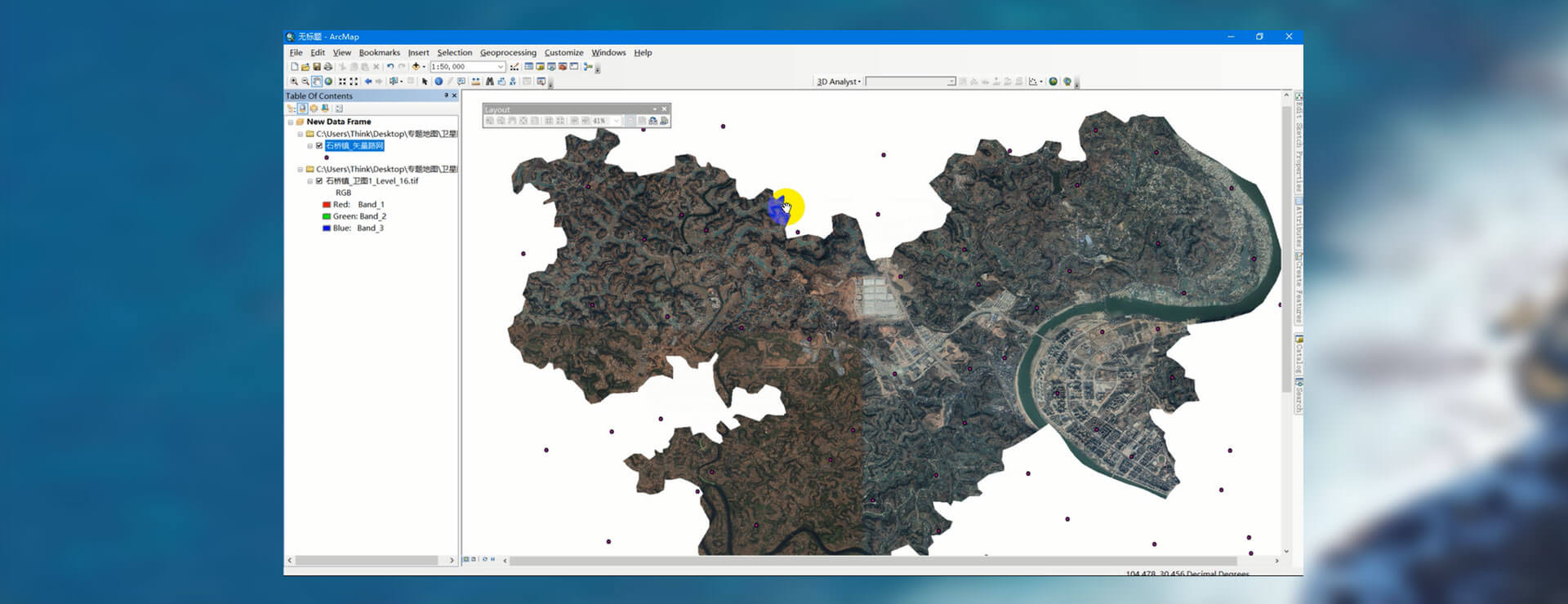Open a map document with the folder icon

(305, 67)
